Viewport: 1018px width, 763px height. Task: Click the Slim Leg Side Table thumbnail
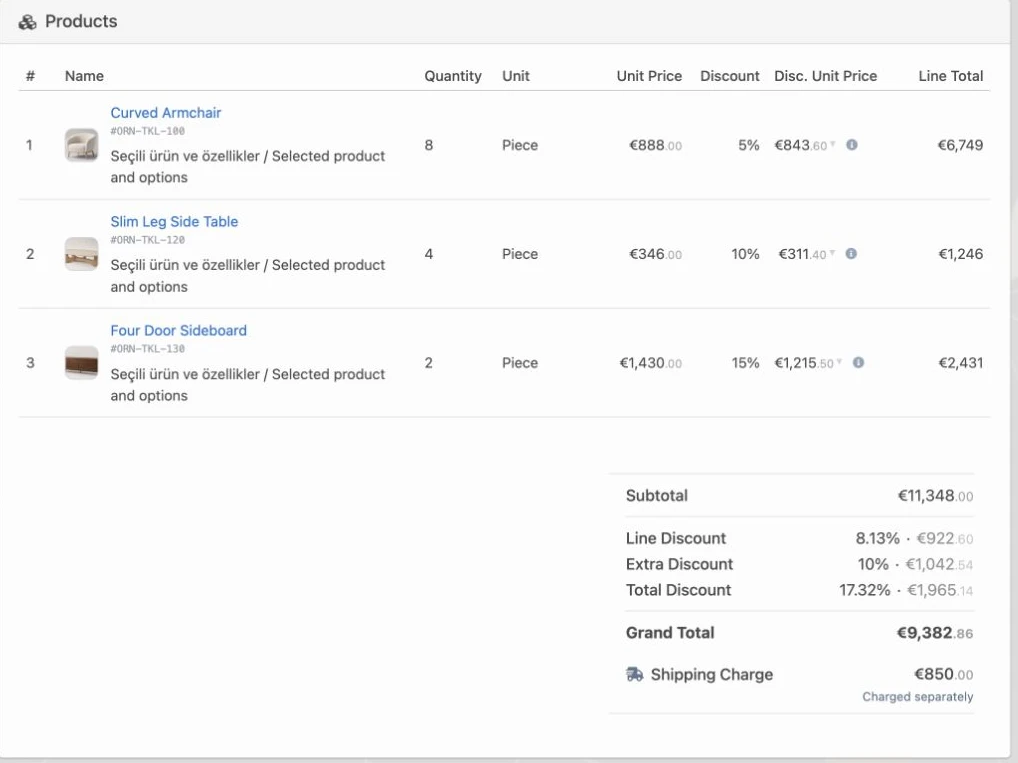pos(81,254)
